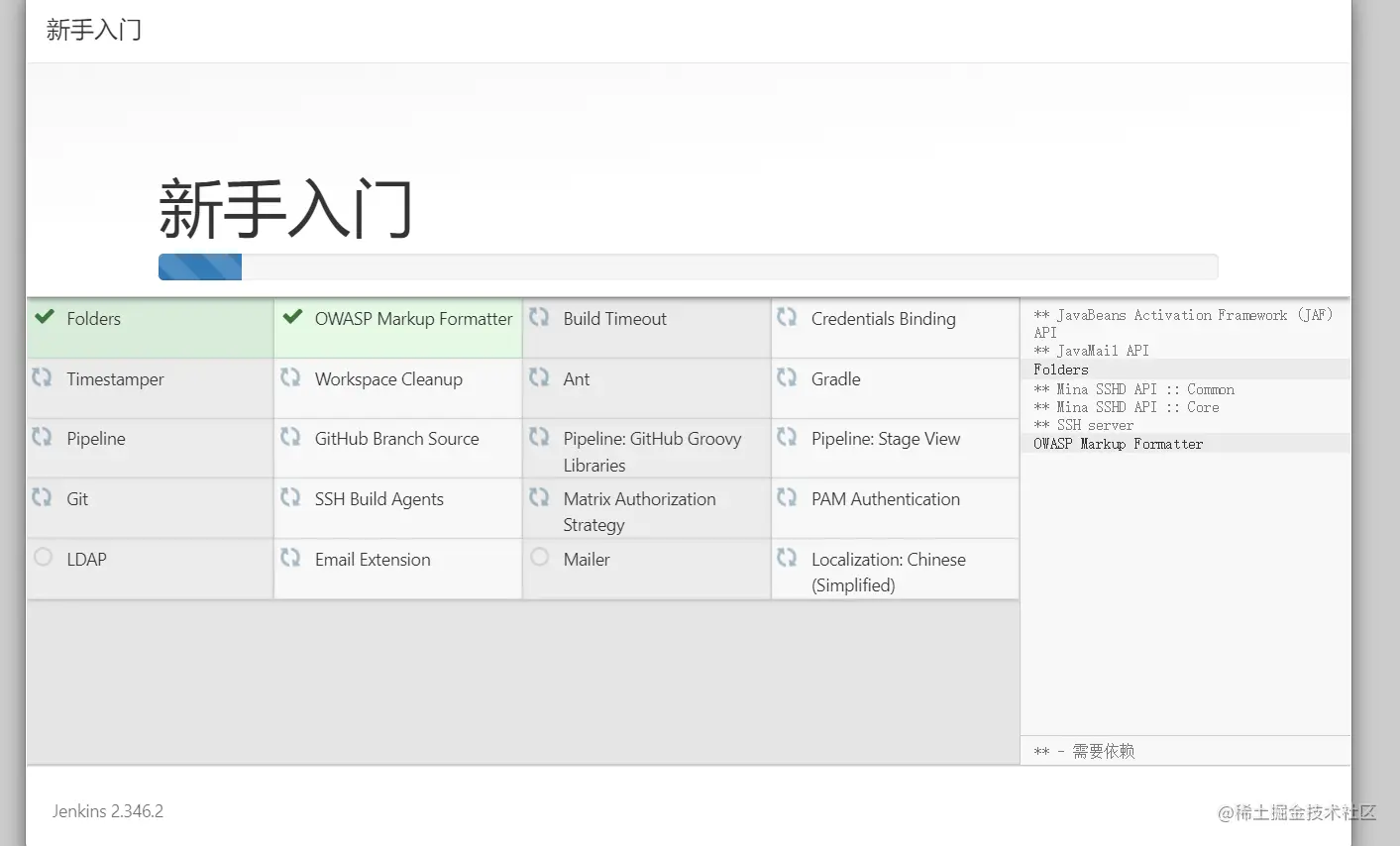Click the Mina SSHD API :: Common log entry
Viewport: 1400px width, 846px height.
tap(1134, 389)
